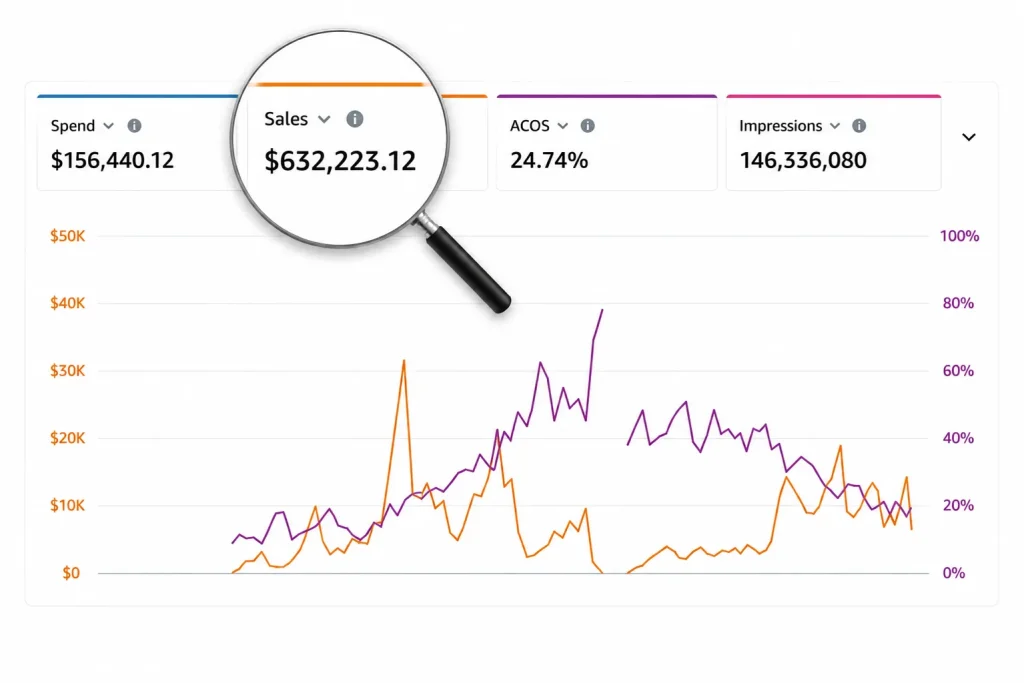Select the ACOS metric card

coord(607,143)
